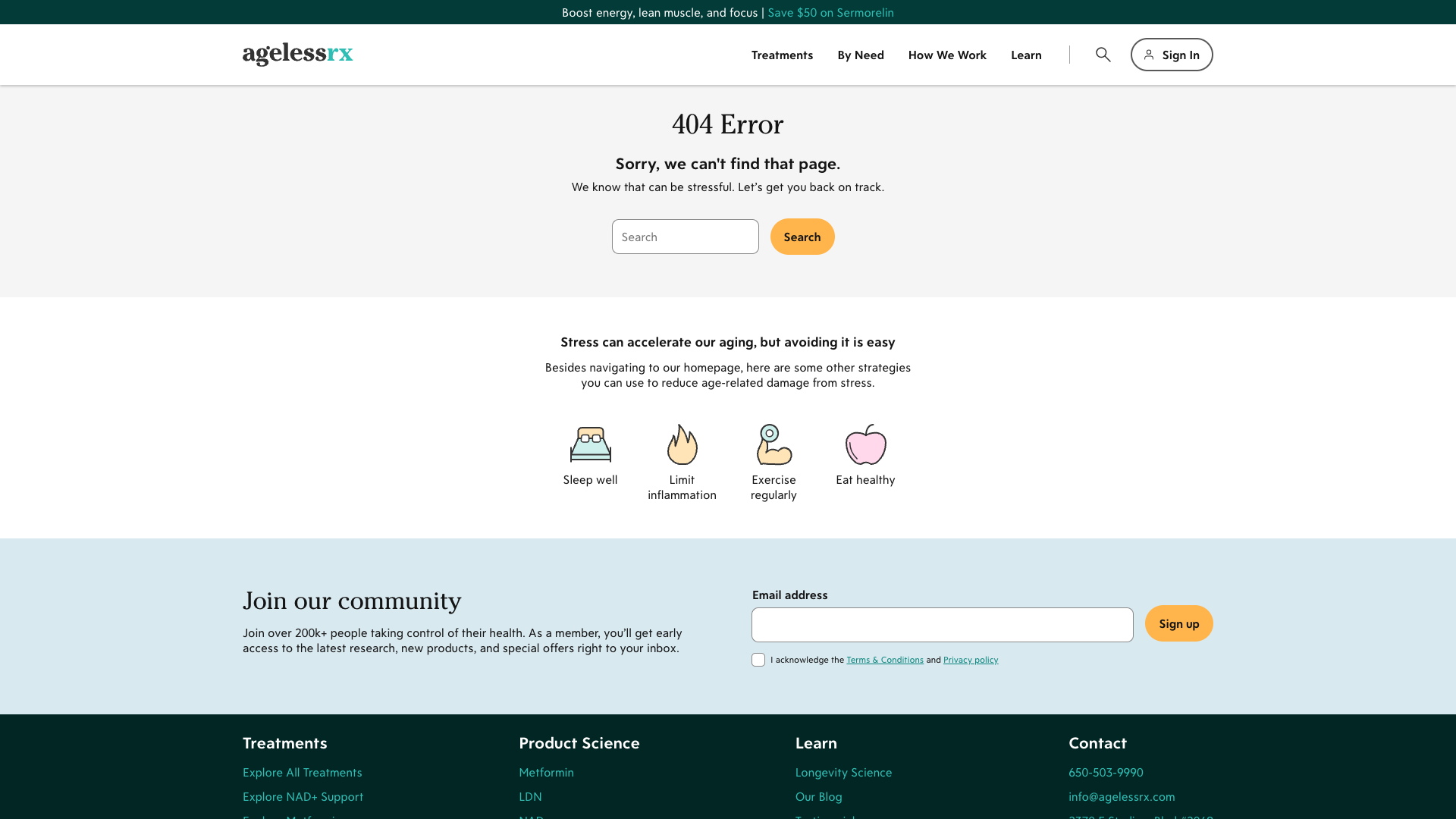Check the Terms acknowledgement checkbox
The width and height of the screenshot is (1456, 819).
[x=758, y=660]
